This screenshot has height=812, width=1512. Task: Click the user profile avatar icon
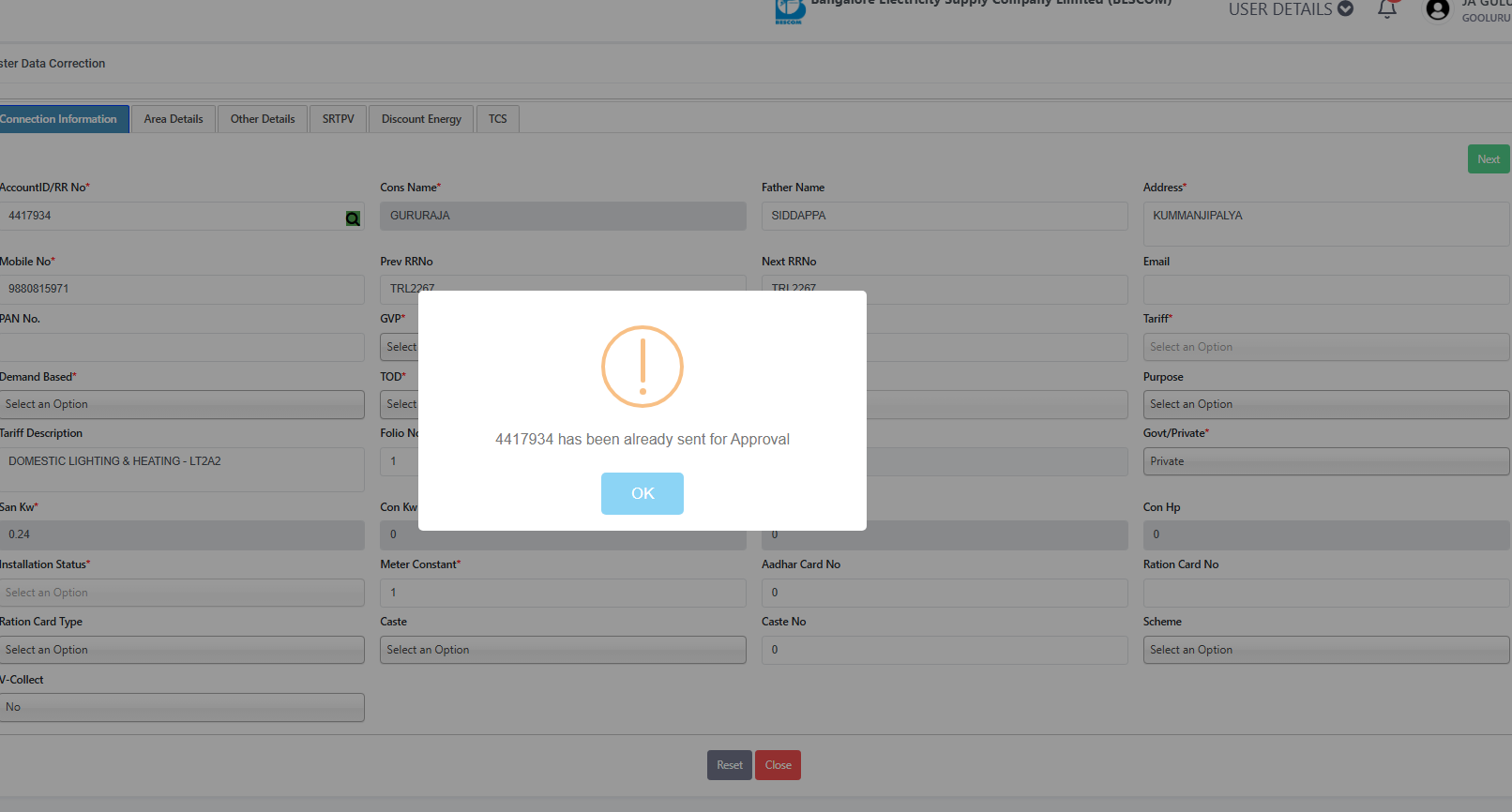pyautogui.click(x=1437, y=9)
